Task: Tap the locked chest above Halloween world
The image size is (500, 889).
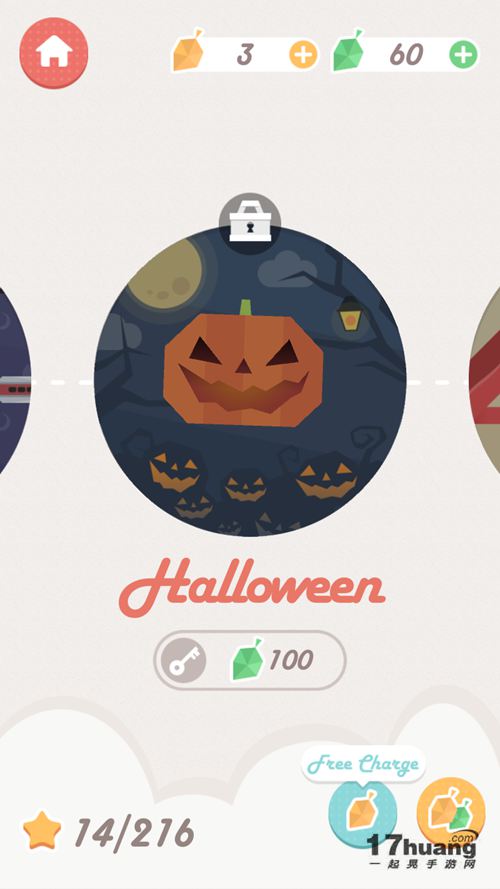Action: (249, 222)
